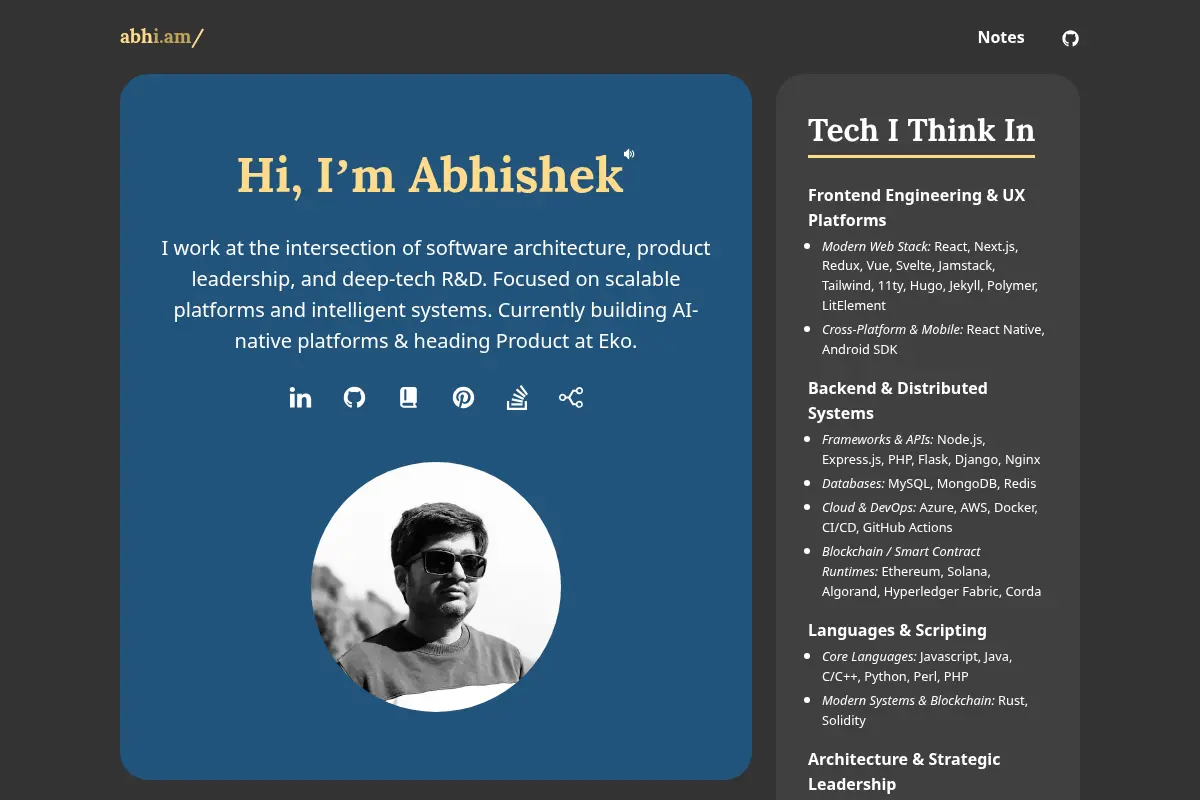The image size is (1200, 800).
Task: Open the GitHub icon in the top navigation
Action: (x=1070, y=38)
